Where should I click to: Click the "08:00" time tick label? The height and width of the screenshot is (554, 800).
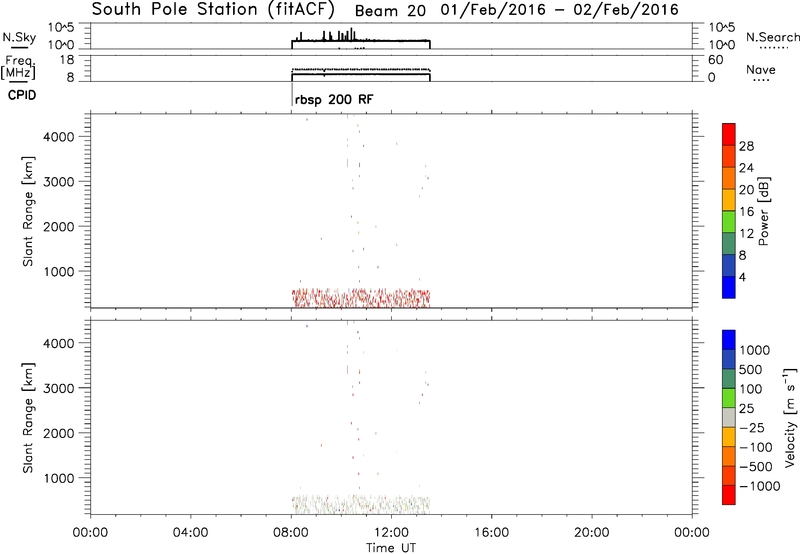point(291,533)
